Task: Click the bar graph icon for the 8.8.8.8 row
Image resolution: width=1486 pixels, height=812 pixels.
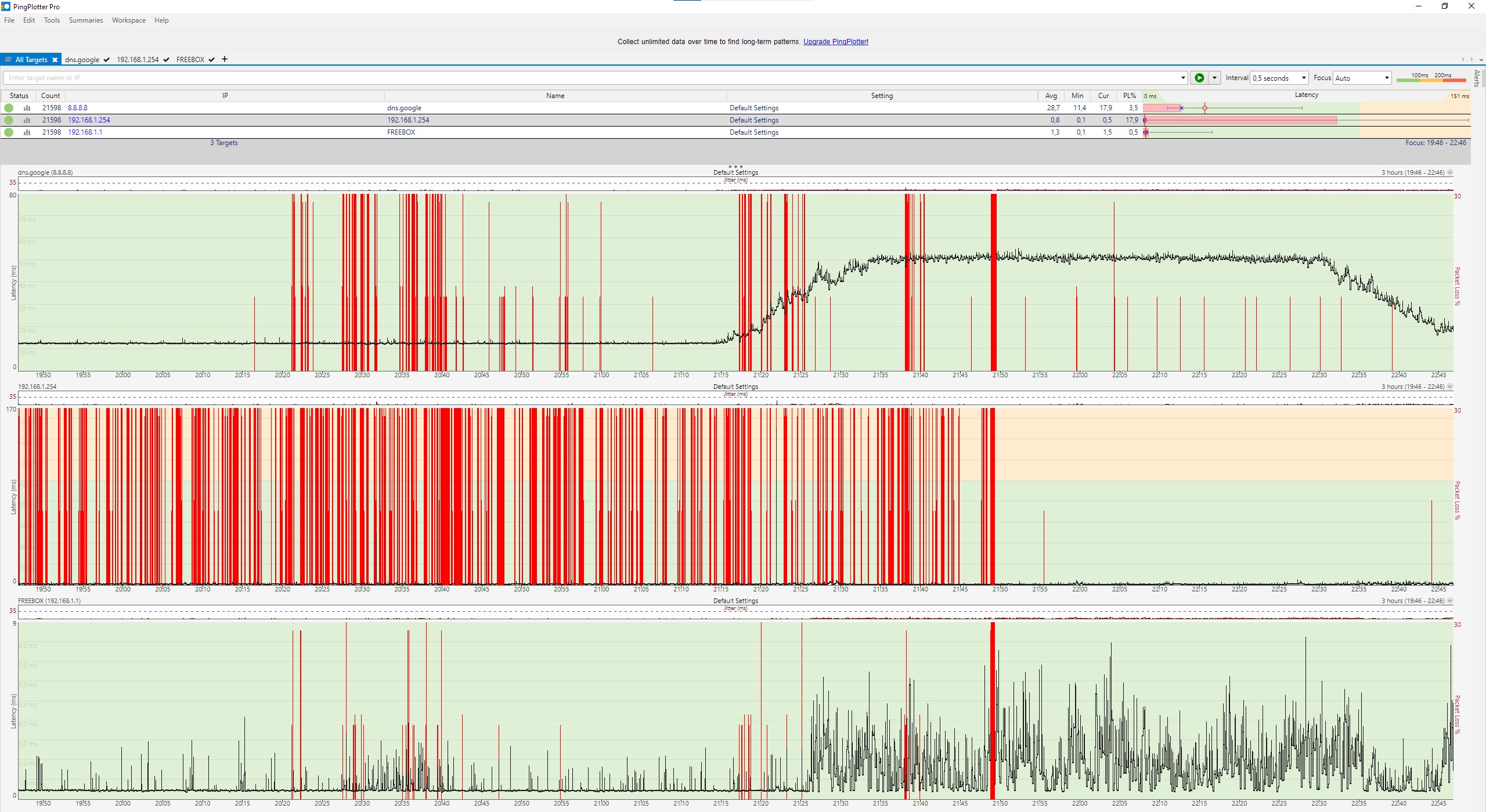Action: coord(27,108)
